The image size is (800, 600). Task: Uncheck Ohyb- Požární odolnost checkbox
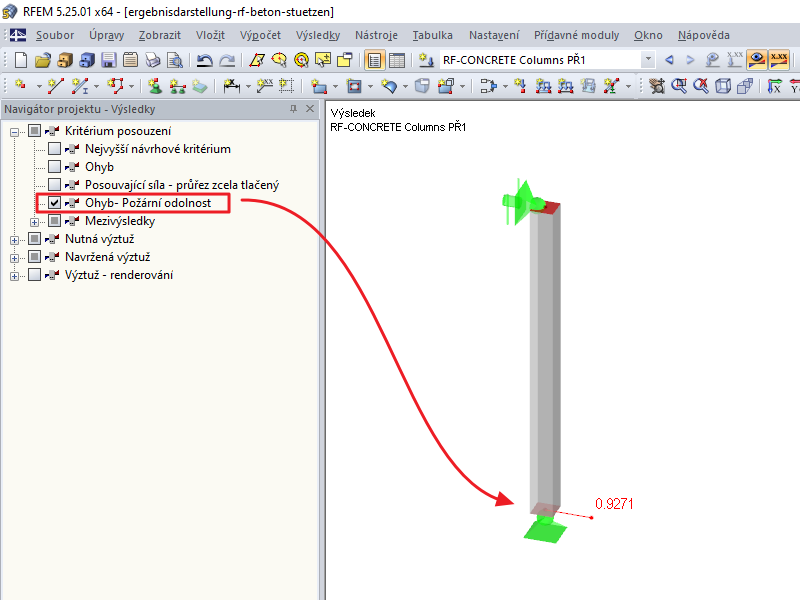coord(54,203)
